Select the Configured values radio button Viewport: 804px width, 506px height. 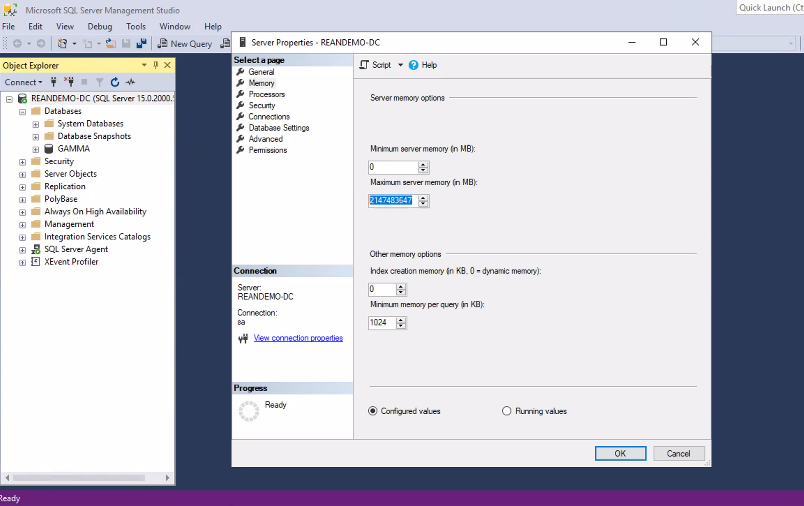coord(374,411)
